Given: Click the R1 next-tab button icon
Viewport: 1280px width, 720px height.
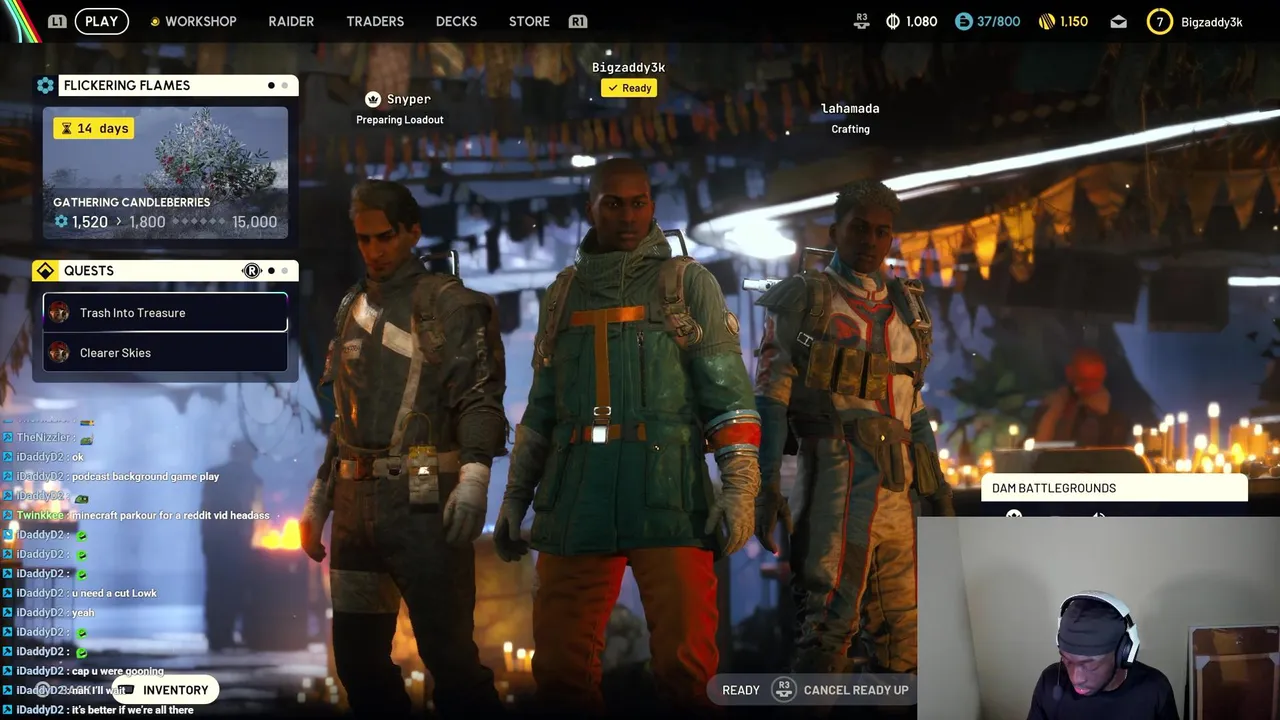Looking at the screenshot, I should [578, 21].
